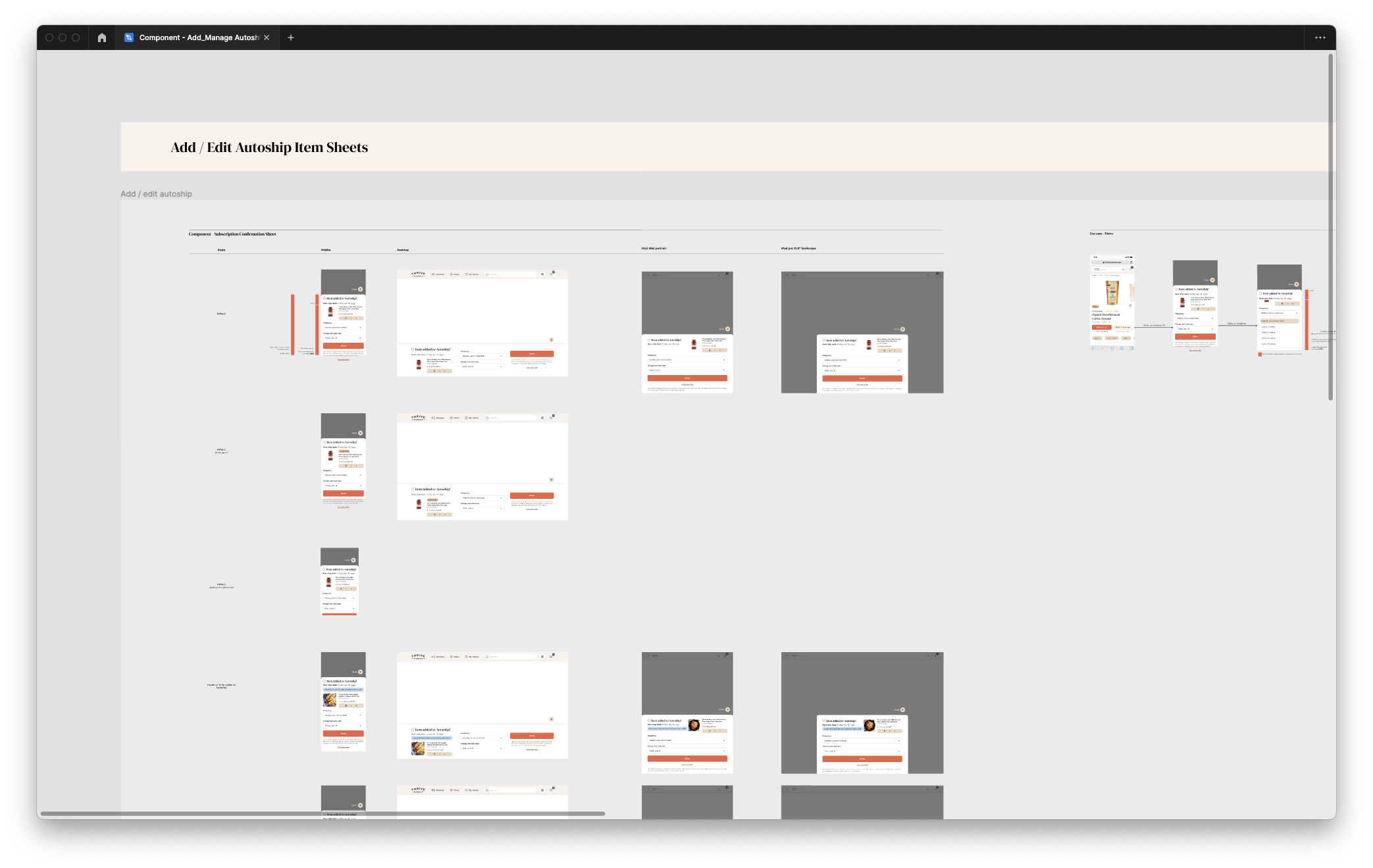Screen dimensions: 1373x868
Task: Select the coffee product page frame in flows
Action: tap(1112, 303)
